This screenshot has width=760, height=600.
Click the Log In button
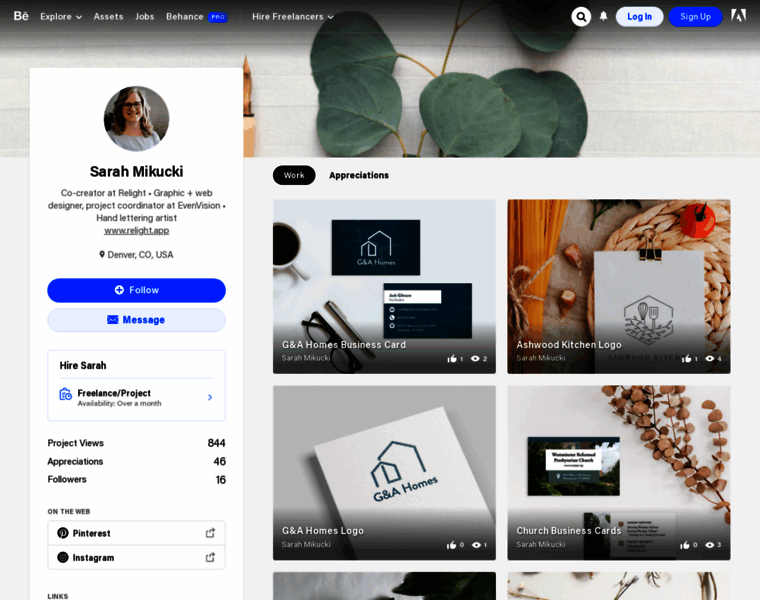[639, 16]
